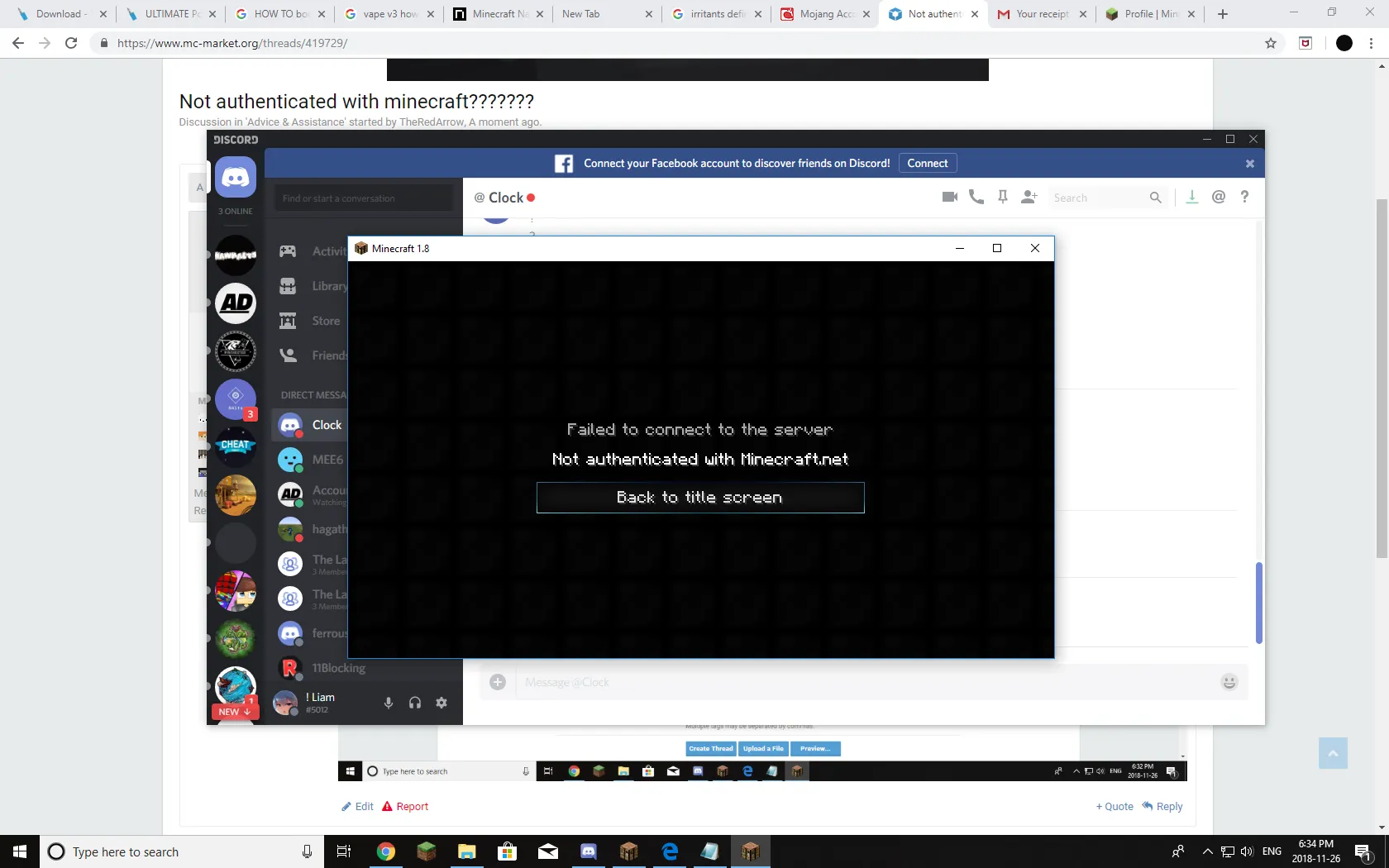Click the browser page vertical scrollbar
This screenshot has width=1389, height=868.
(1382, 379)
